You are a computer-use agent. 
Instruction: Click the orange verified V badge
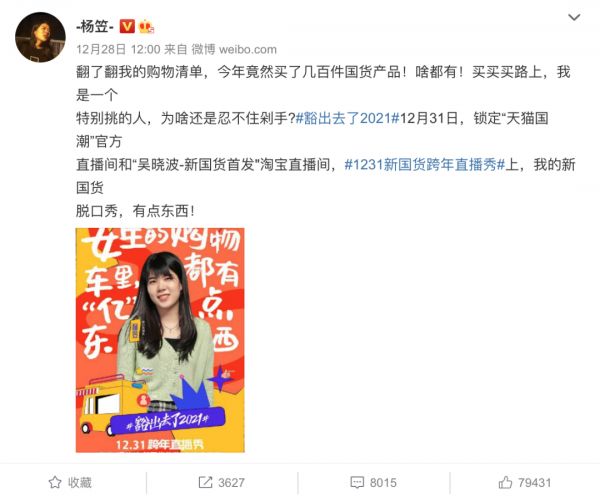point(127,26)
